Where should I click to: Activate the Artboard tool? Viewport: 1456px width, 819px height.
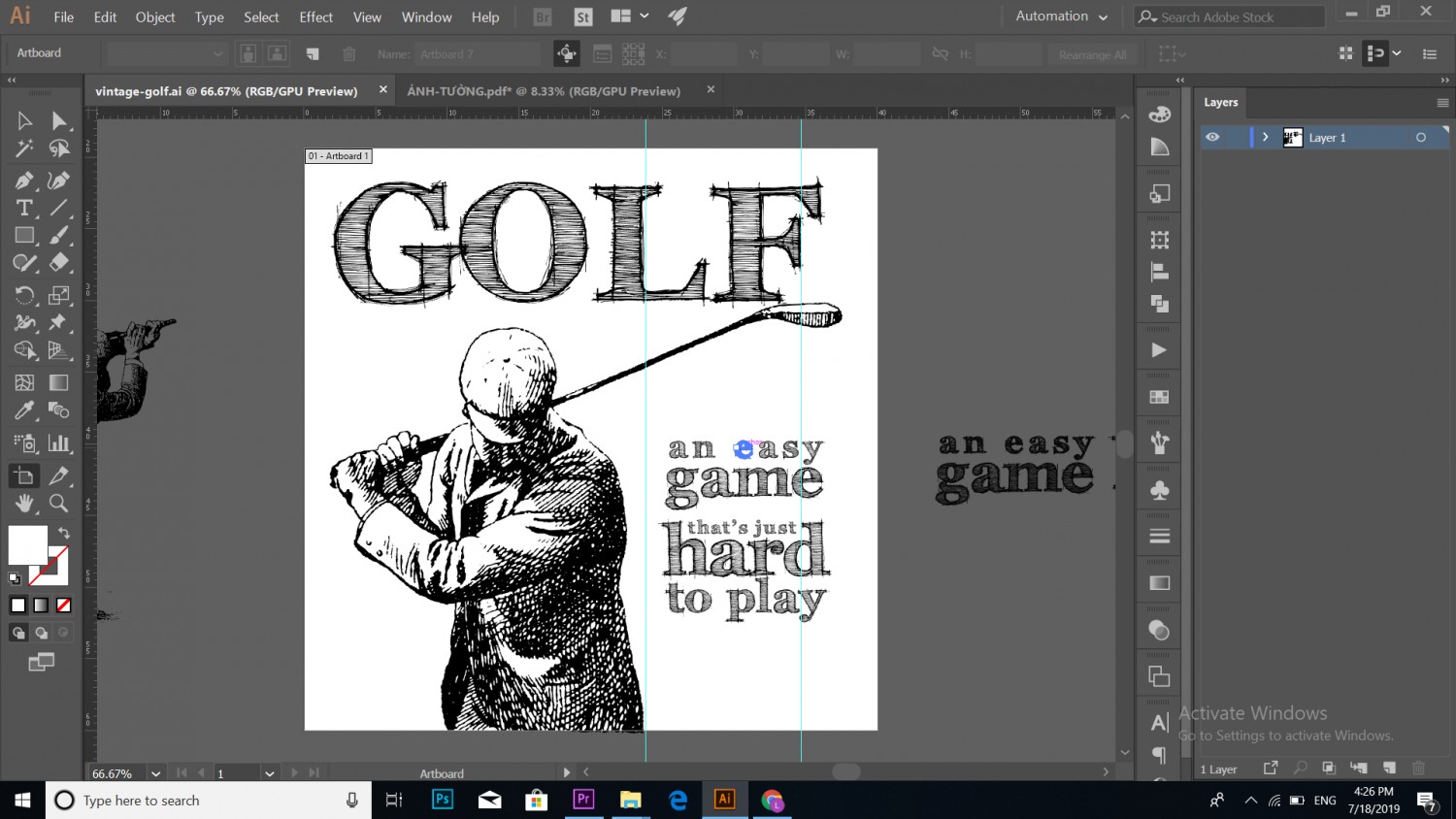coord(24,475)
